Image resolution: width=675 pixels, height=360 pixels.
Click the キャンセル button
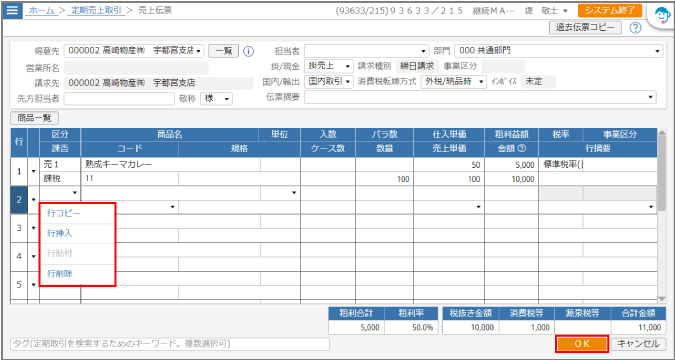click(638, 344)
